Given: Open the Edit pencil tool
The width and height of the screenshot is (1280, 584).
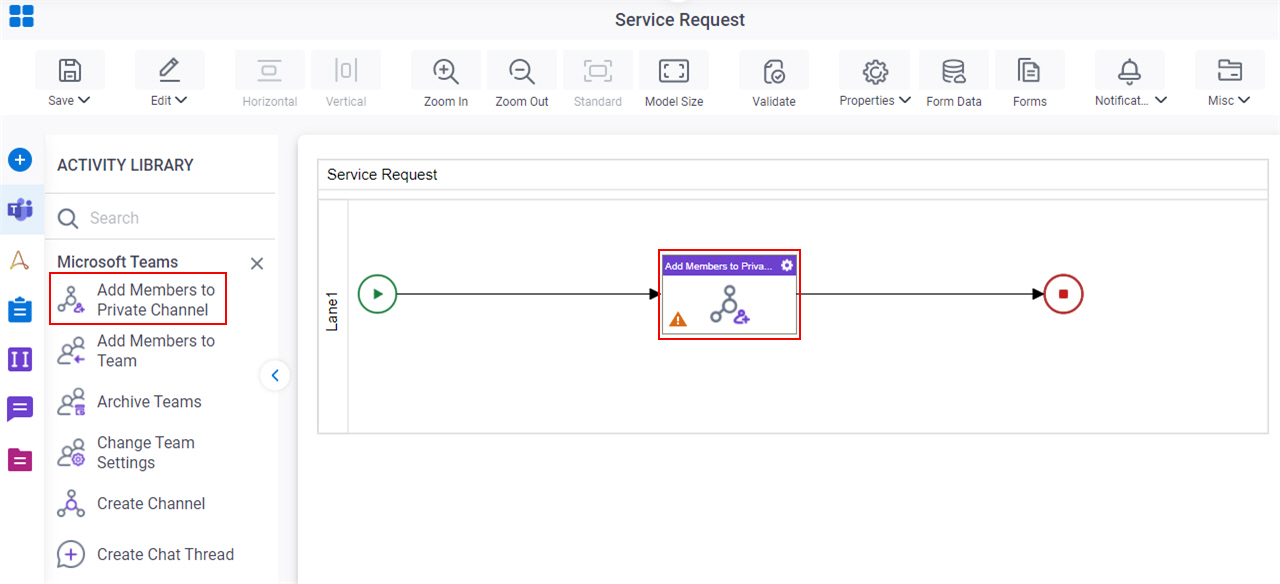Looking at the screenshot, I should (x=169, y=71).
